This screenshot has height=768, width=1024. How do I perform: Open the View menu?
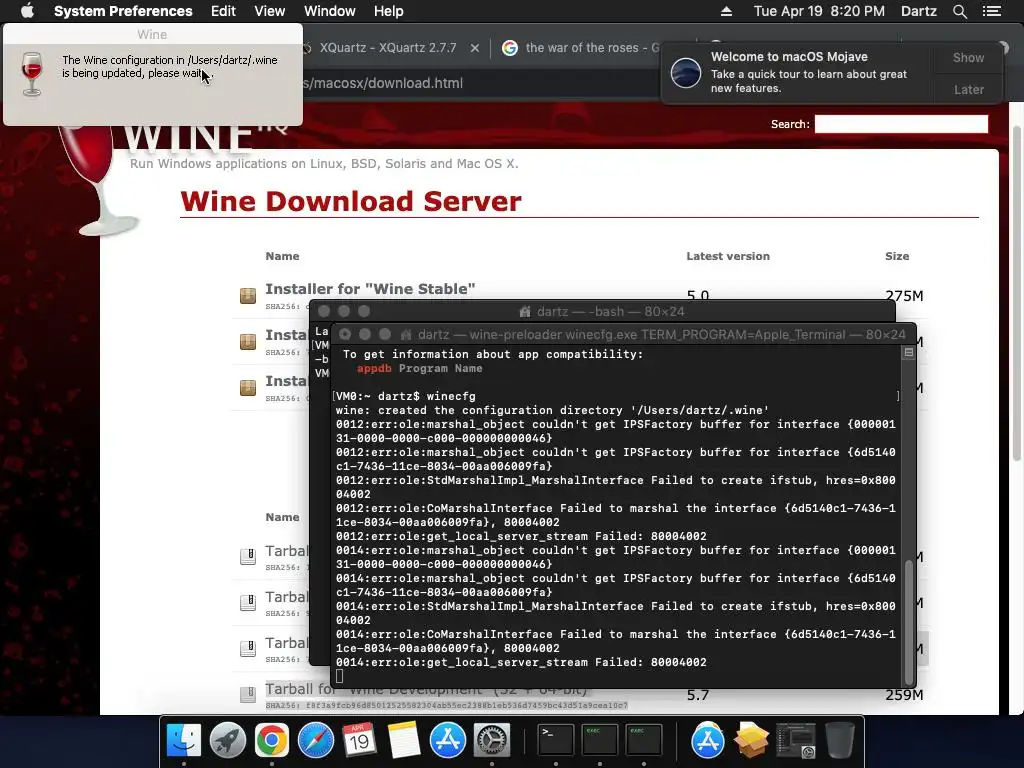coord(270,11)
